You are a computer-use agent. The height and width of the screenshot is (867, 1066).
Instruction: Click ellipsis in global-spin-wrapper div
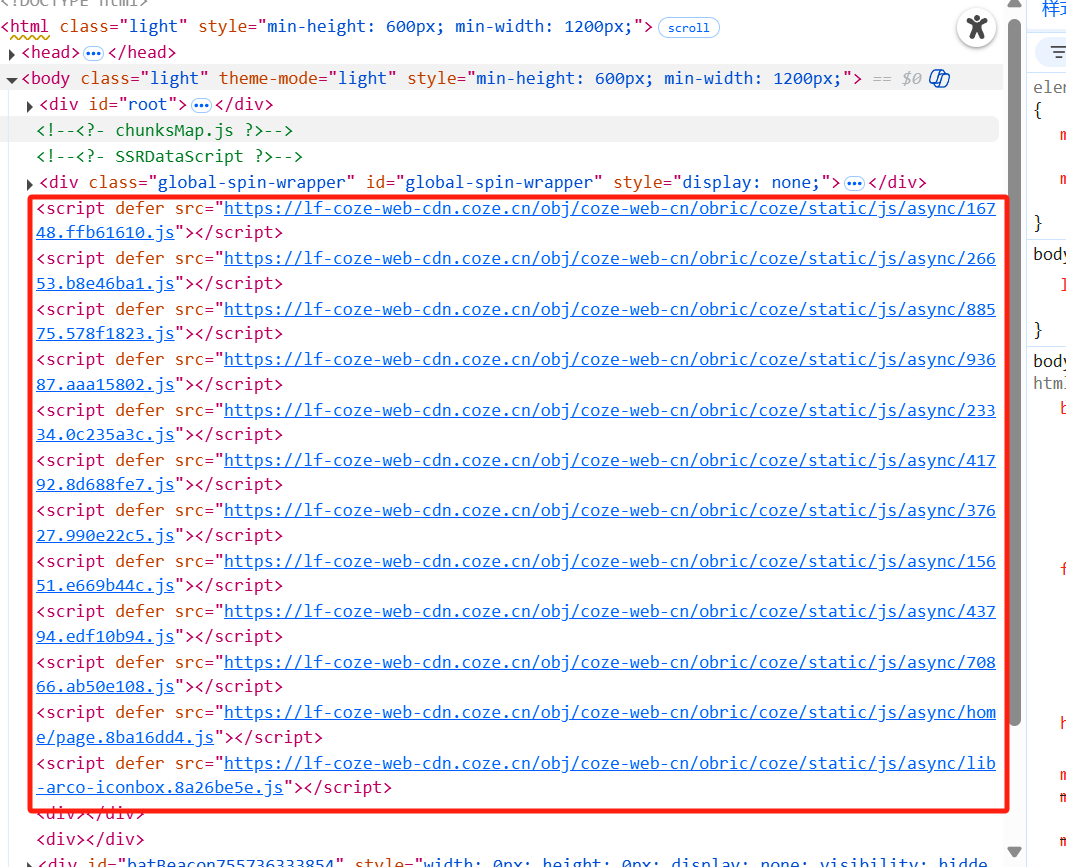point(854,184)
